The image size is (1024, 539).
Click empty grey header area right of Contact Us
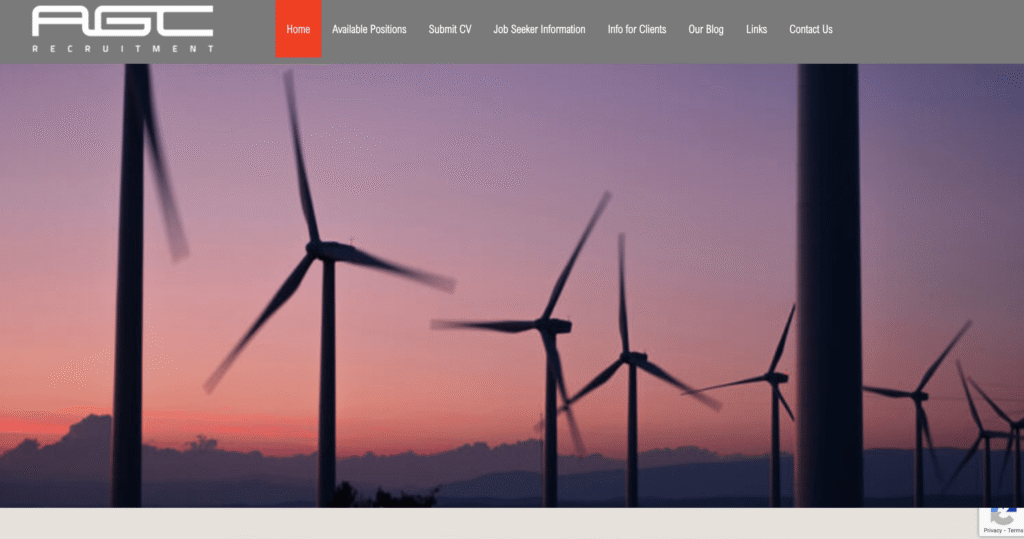click(930, 30)
